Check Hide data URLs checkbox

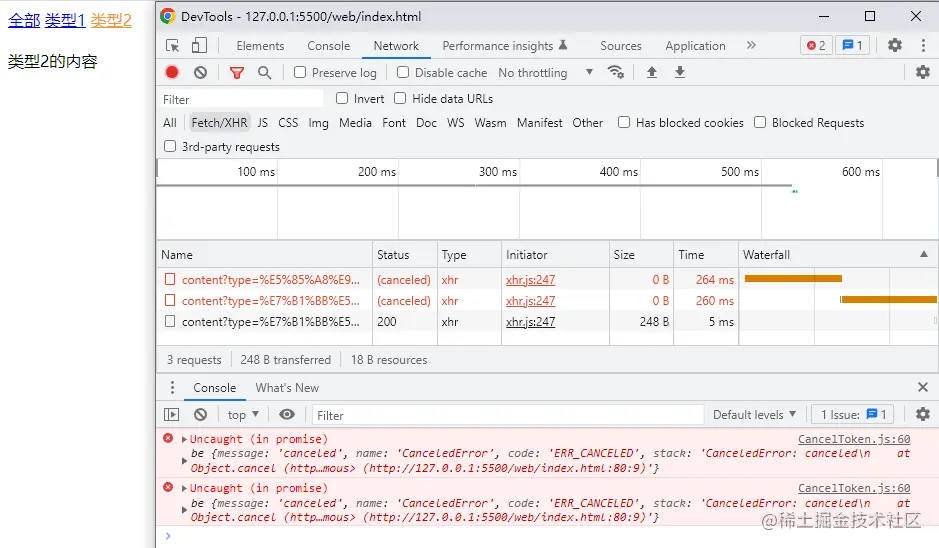tap(400, 98)
